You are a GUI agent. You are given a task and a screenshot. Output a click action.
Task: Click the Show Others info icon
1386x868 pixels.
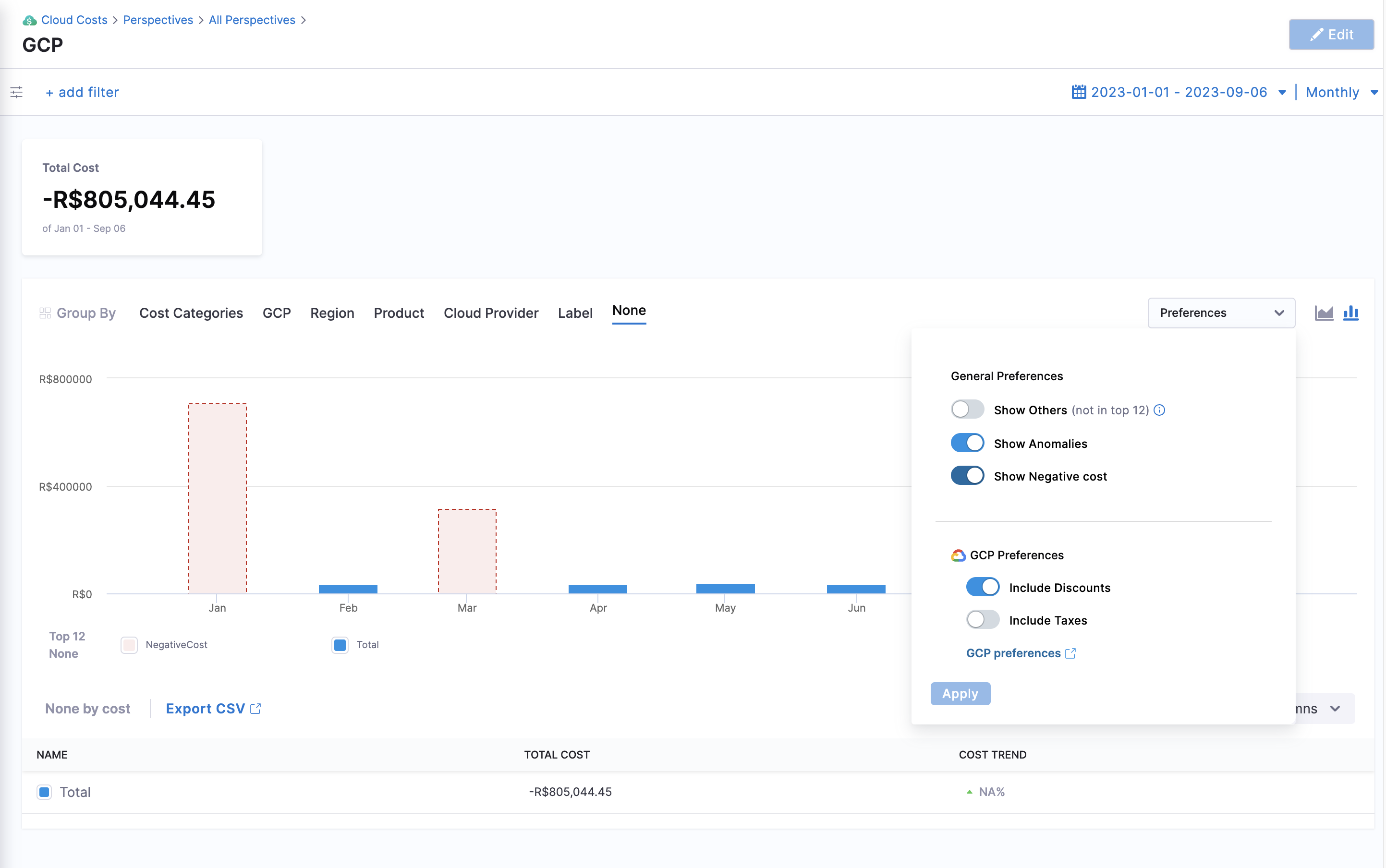pyautogui.click(x=1159, y=410)
